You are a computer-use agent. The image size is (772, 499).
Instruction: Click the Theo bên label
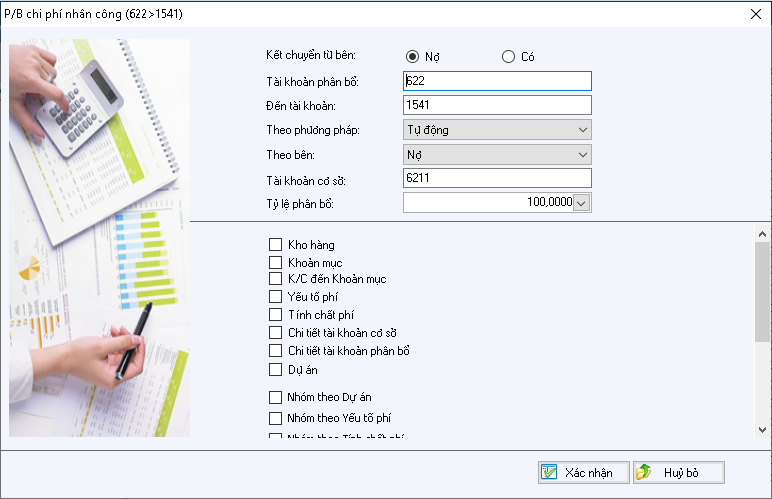tap(290, 155)
